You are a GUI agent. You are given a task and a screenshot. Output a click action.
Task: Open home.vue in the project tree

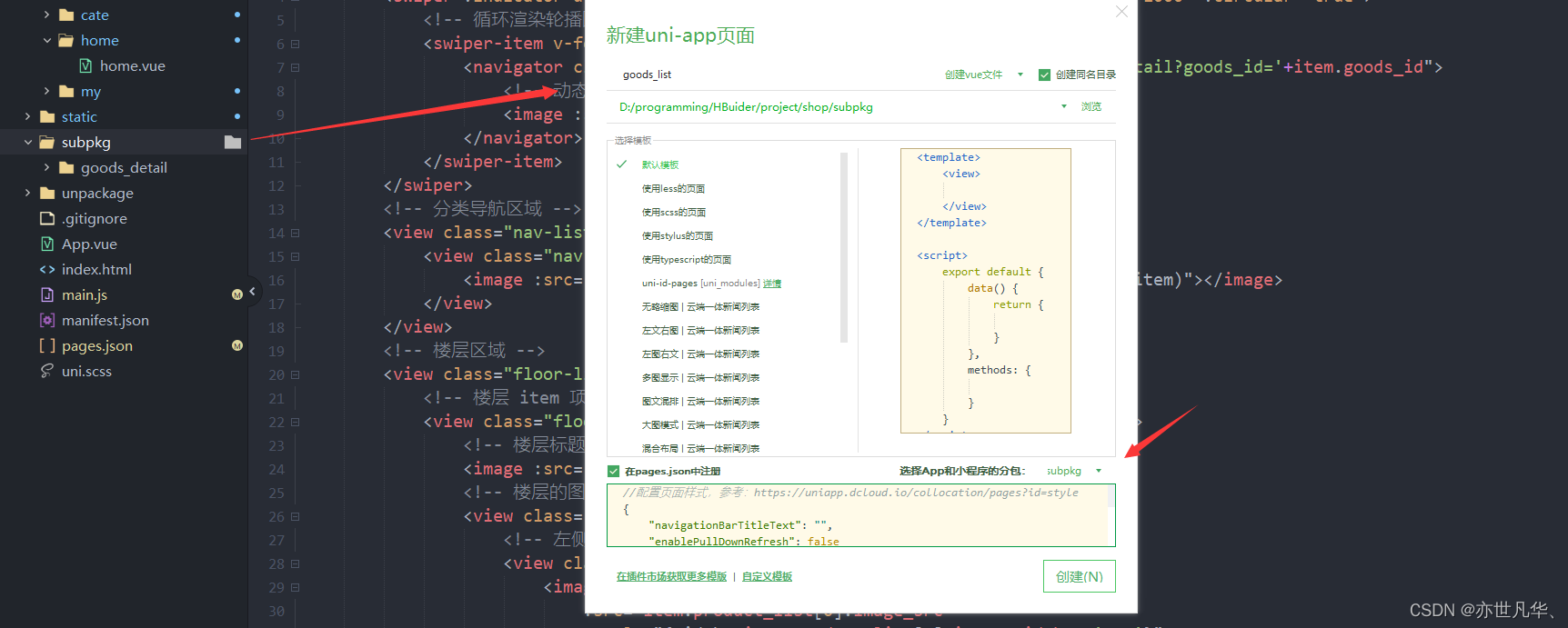(x=133, y=65)
